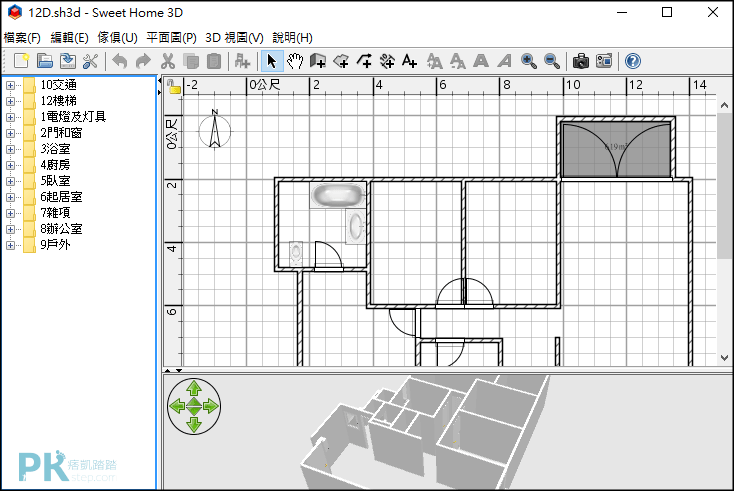Click the 3D view left arrow
734x491 pixels.
point(177,406)
